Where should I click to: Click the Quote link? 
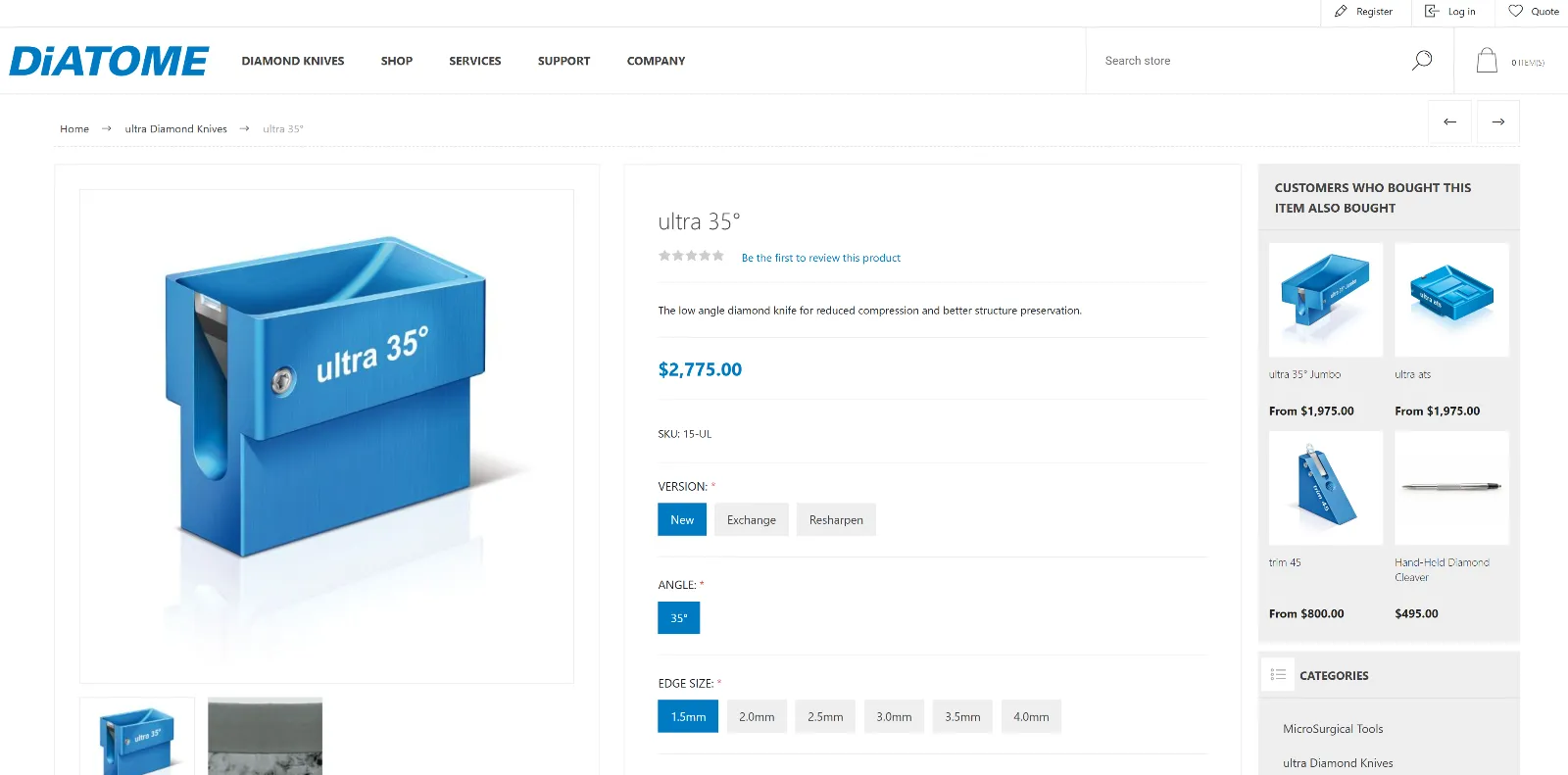(x=1544, y=12)
